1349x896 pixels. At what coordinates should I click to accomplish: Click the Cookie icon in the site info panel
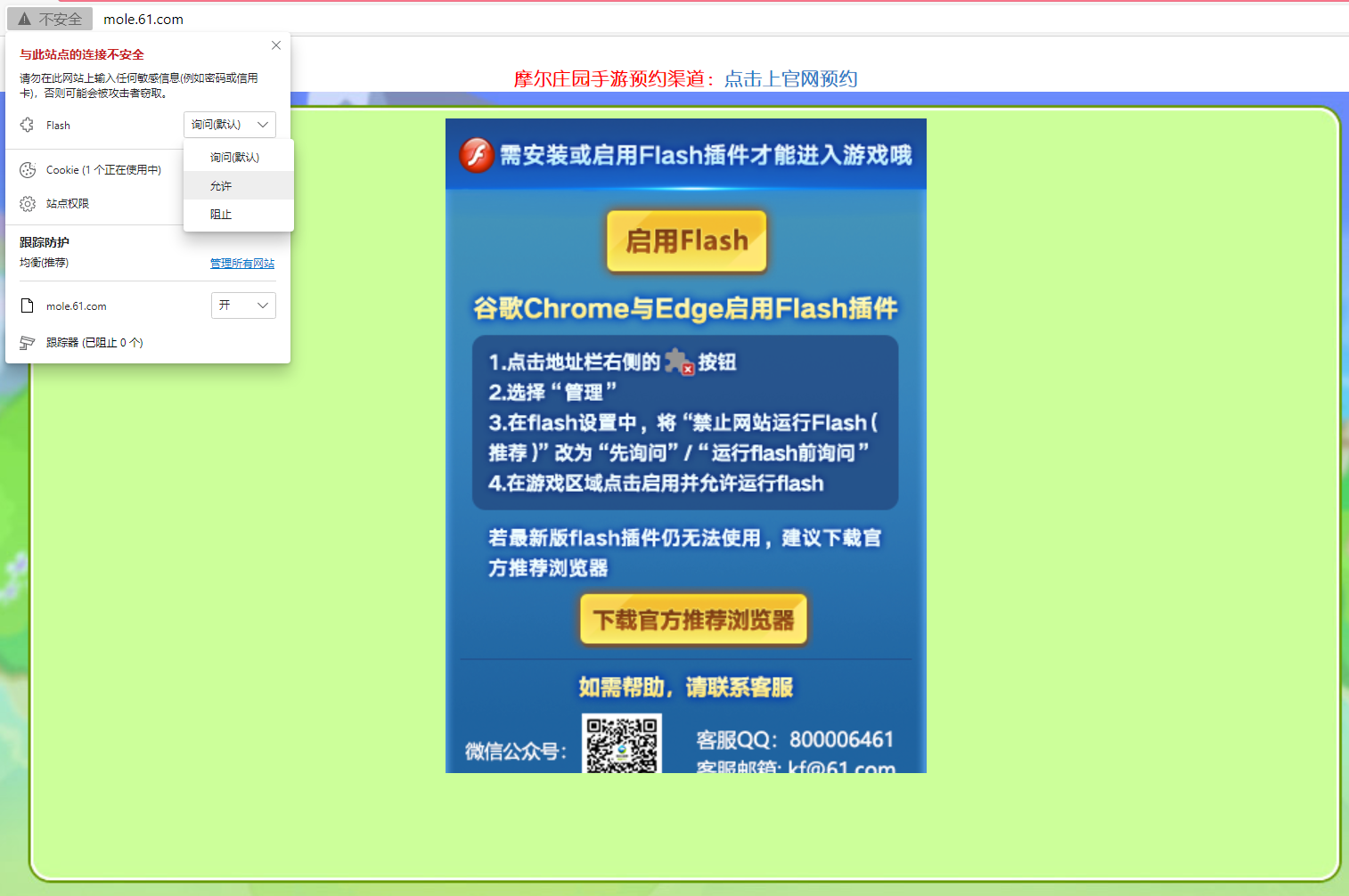(27, 169)
